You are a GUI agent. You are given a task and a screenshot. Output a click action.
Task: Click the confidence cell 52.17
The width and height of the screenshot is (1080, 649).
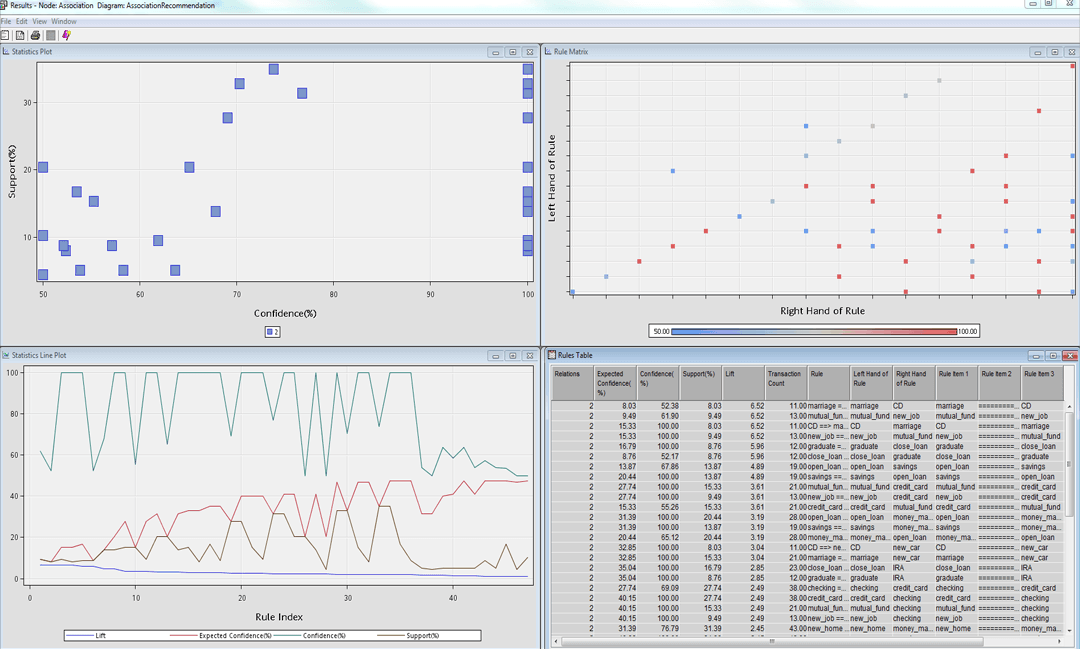click(658, 457)
